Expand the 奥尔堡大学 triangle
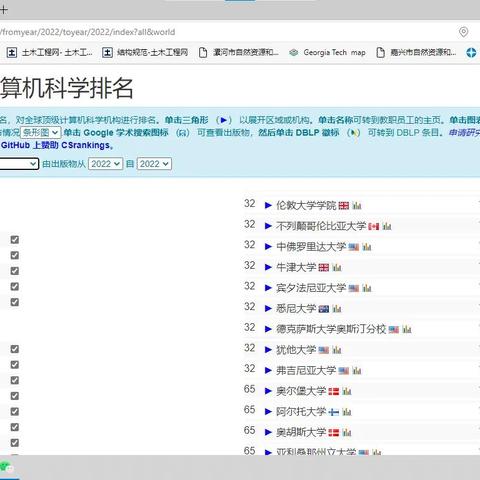Image resolution: width=480 pixels, height=480 pixels. coord(268,391)
